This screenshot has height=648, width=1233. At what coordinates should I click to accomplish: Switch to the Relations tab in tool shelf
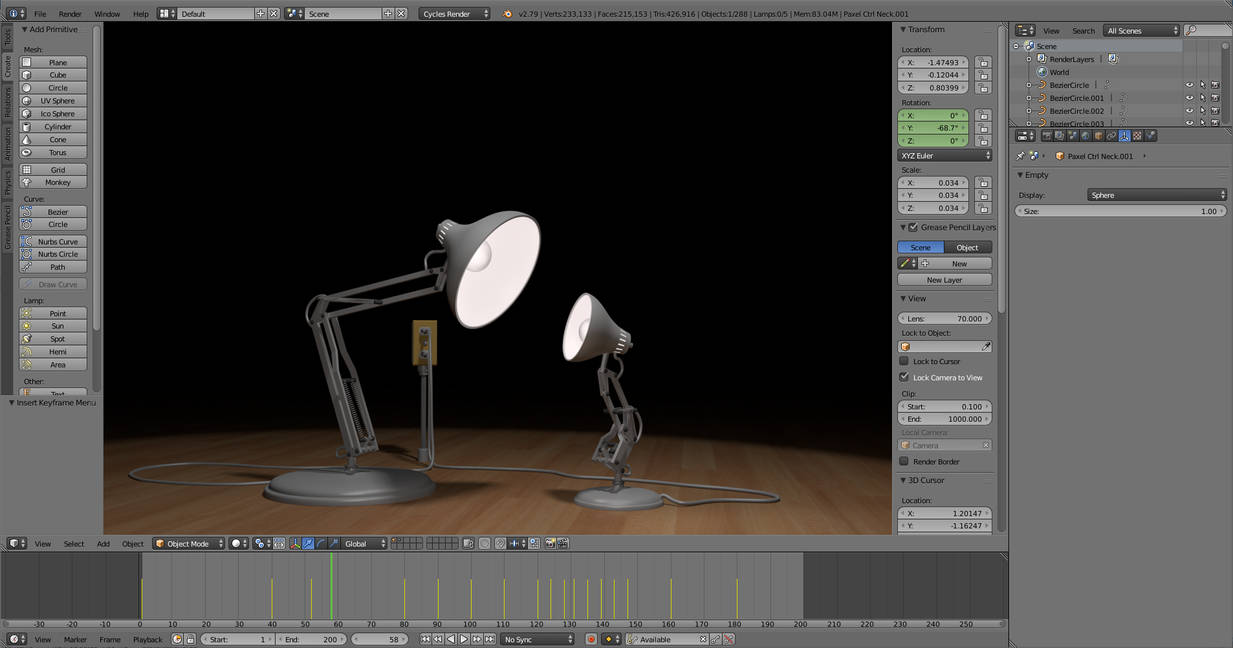point(7,101)
